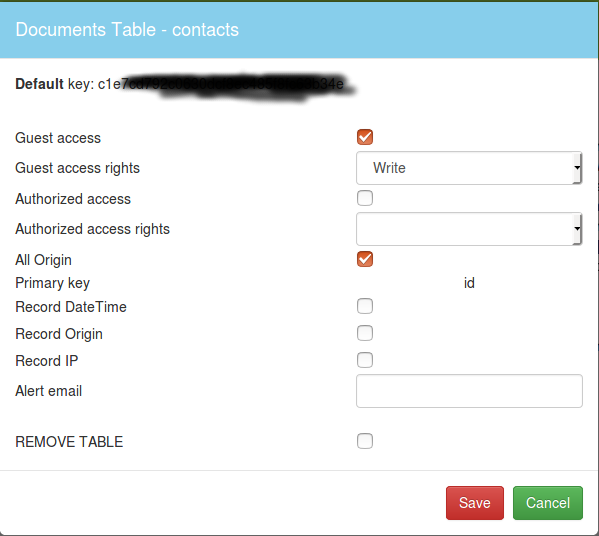Focus the Alert email input field
The height and width of the screenshot is (536, 599).
pyautogui.click(x=469, y=391)
